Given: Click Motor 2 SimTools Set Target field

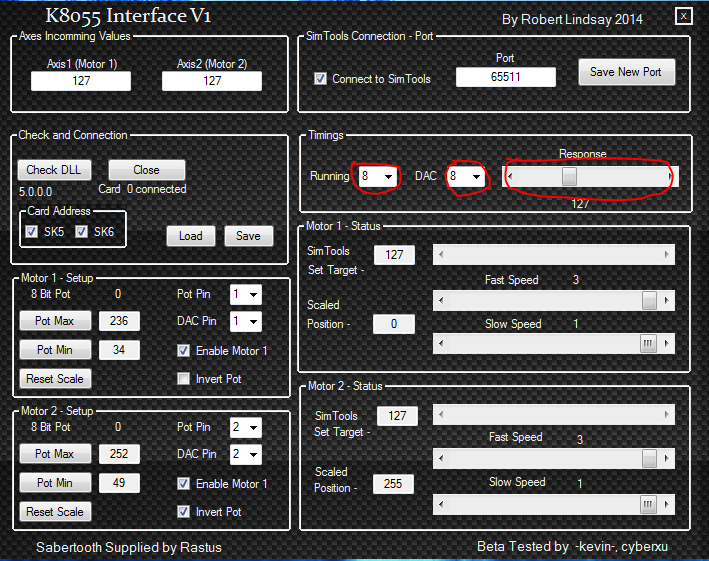Looking at the screenshot, I should (x=397, y=415).
